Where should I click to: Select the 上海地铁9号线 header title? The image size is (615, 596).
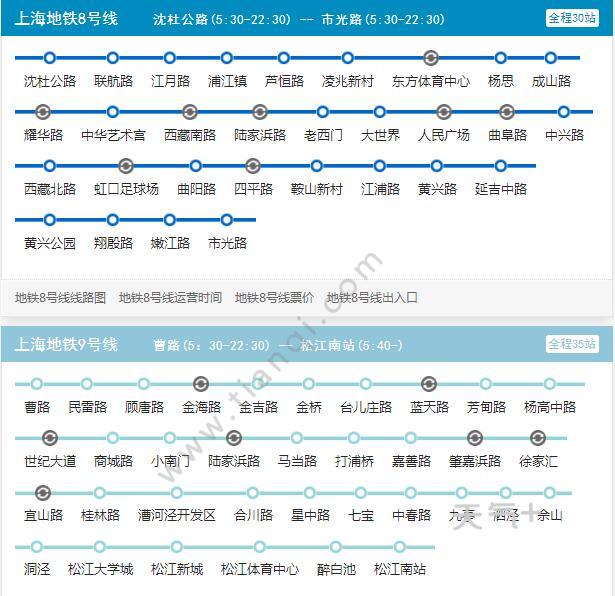66,345
